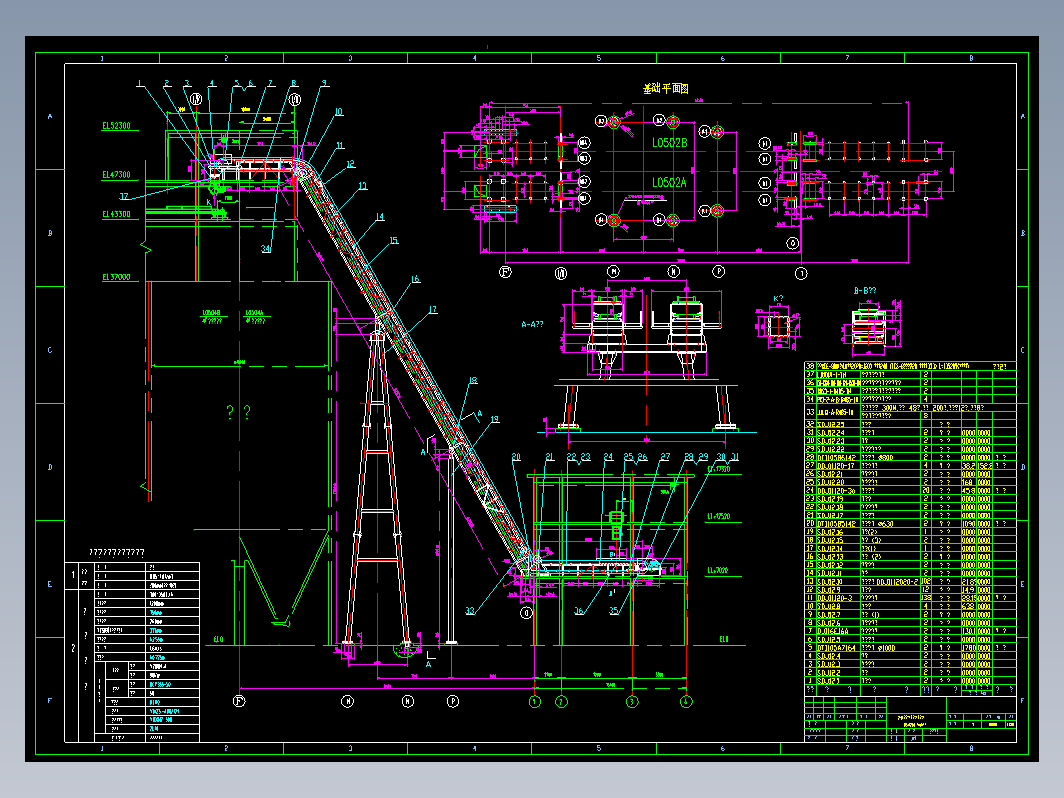Click the L0502B label in foundation plan
The image size is (1064, 798).
click(669, 142)
